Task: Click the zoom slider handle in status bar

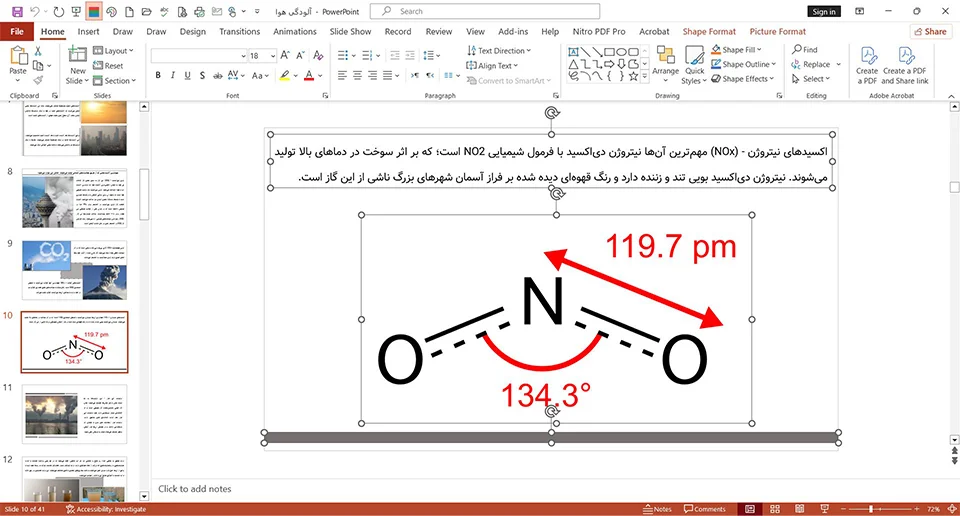Action: tap(871, 509)
